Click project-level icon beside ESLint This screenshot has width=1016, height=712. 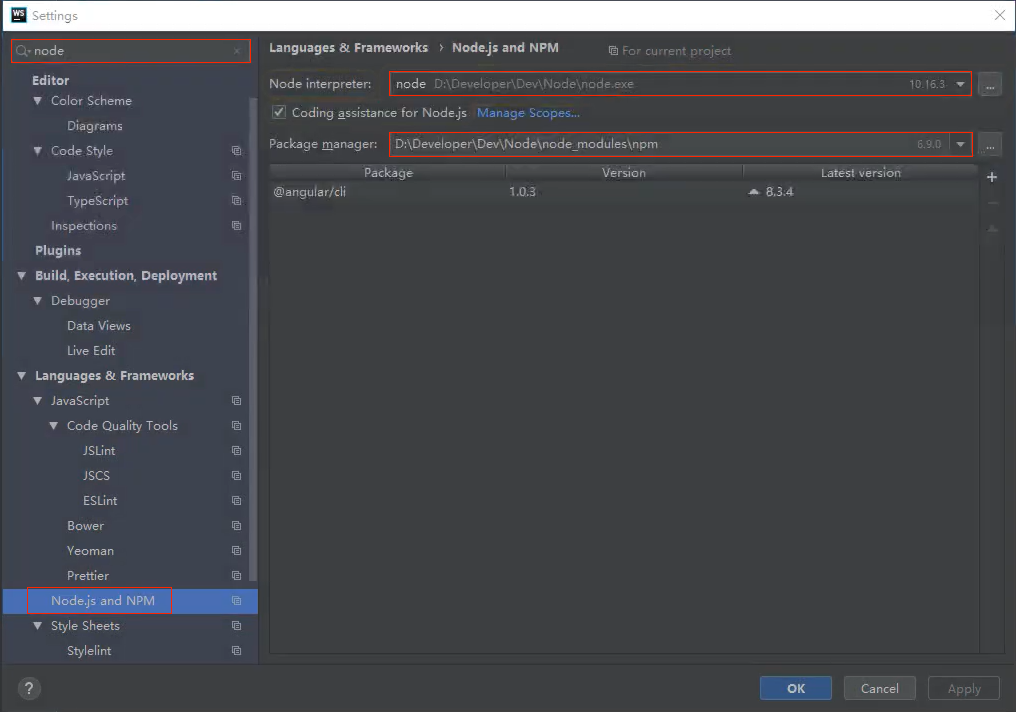[237, 501]
